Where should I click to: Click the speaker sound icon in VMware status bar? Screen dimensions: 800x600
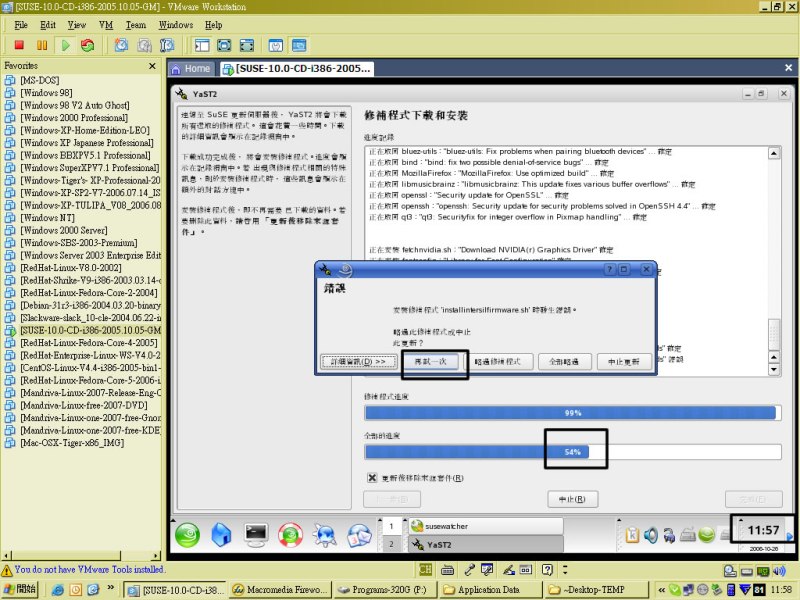pyautogui.click(x=779, y=571)
